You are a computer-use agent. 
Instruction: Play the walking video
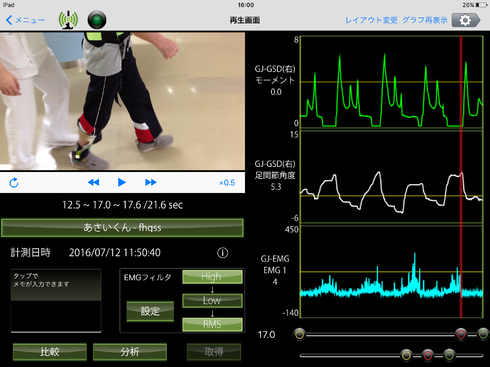coord(122,182)
